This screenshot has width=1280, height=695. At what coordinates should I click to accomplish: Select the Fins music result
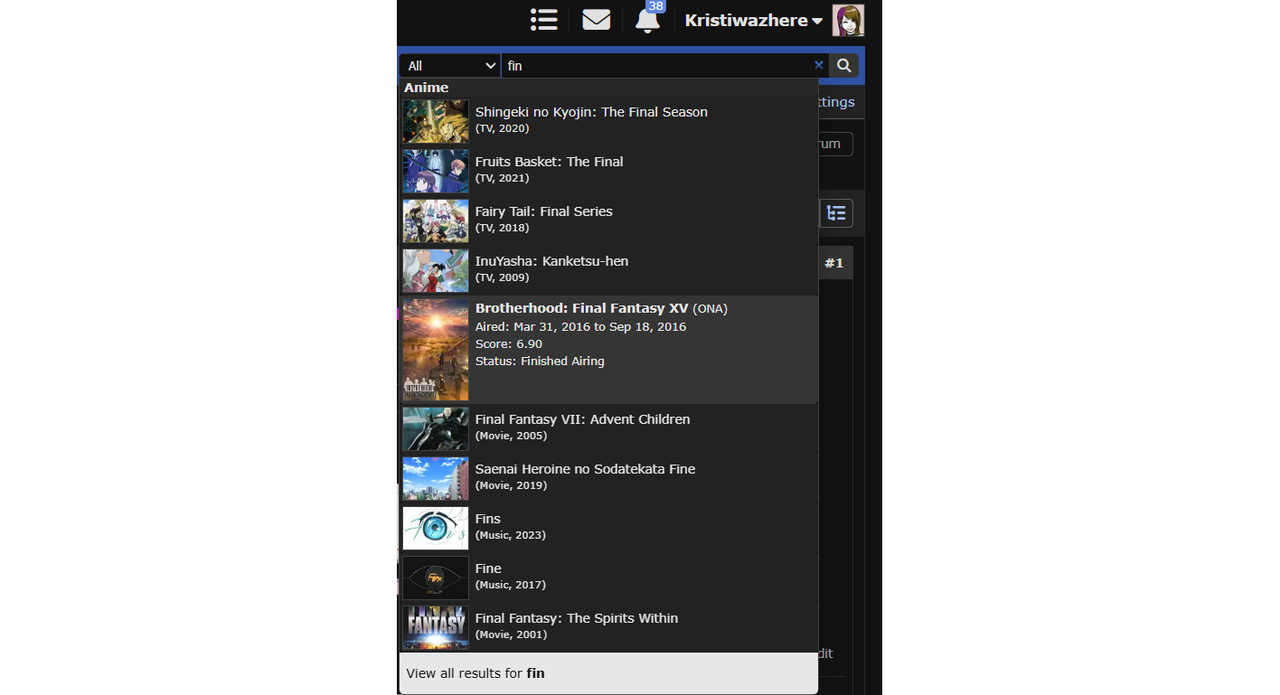[x=609, y=529]
